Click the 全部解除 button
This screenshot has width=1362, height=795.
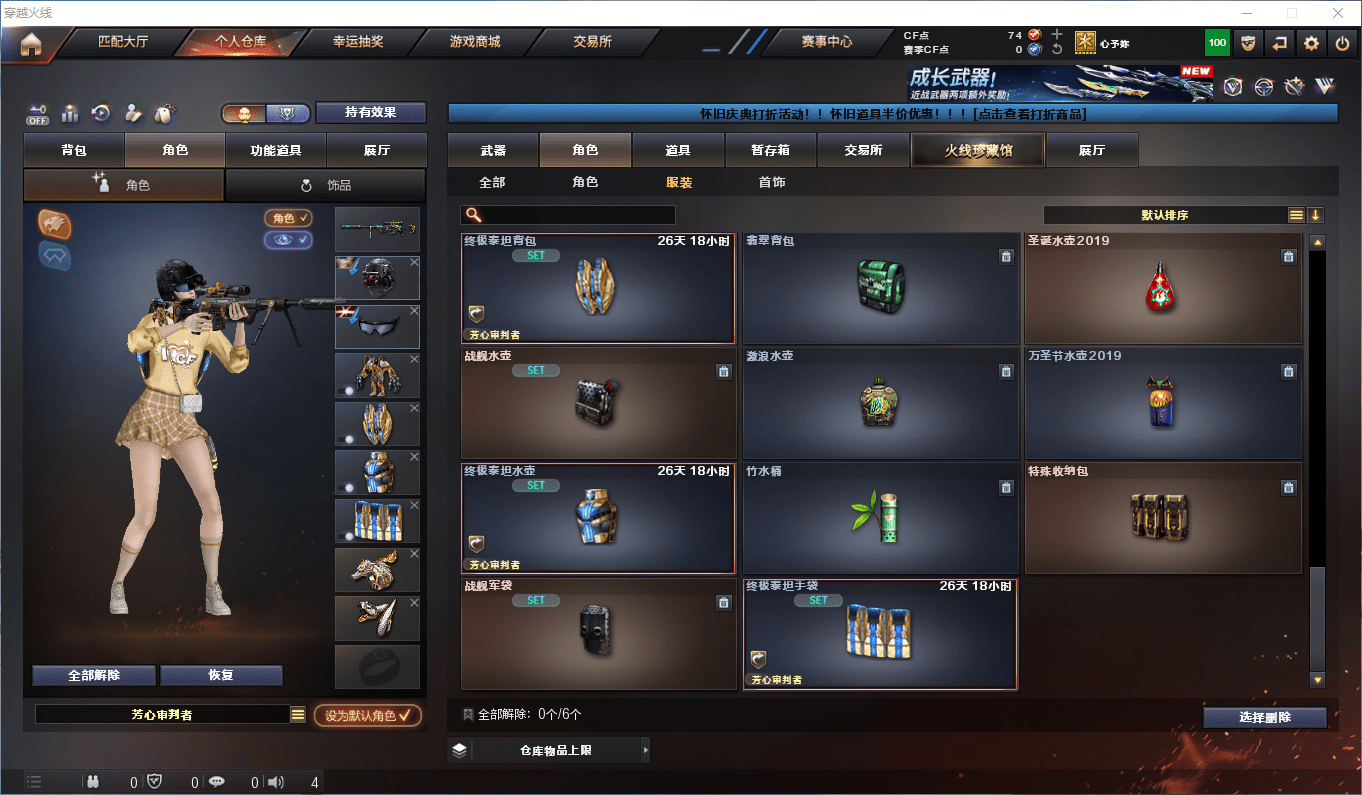[94, 675]
